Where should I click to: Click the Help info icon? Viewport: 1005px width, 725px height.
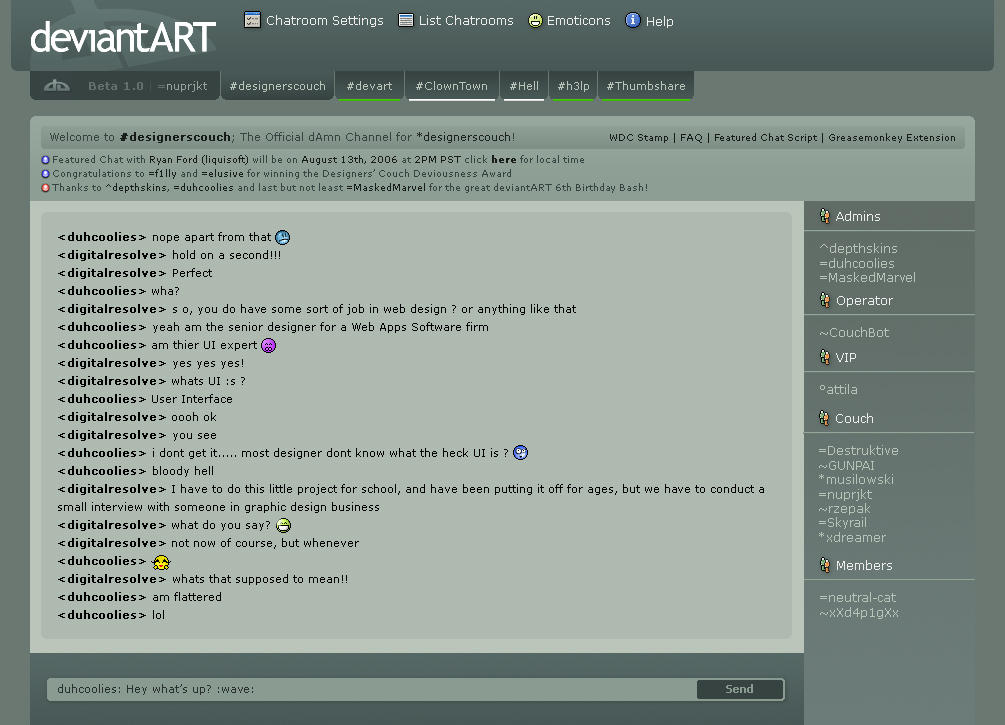coord(631,20)
